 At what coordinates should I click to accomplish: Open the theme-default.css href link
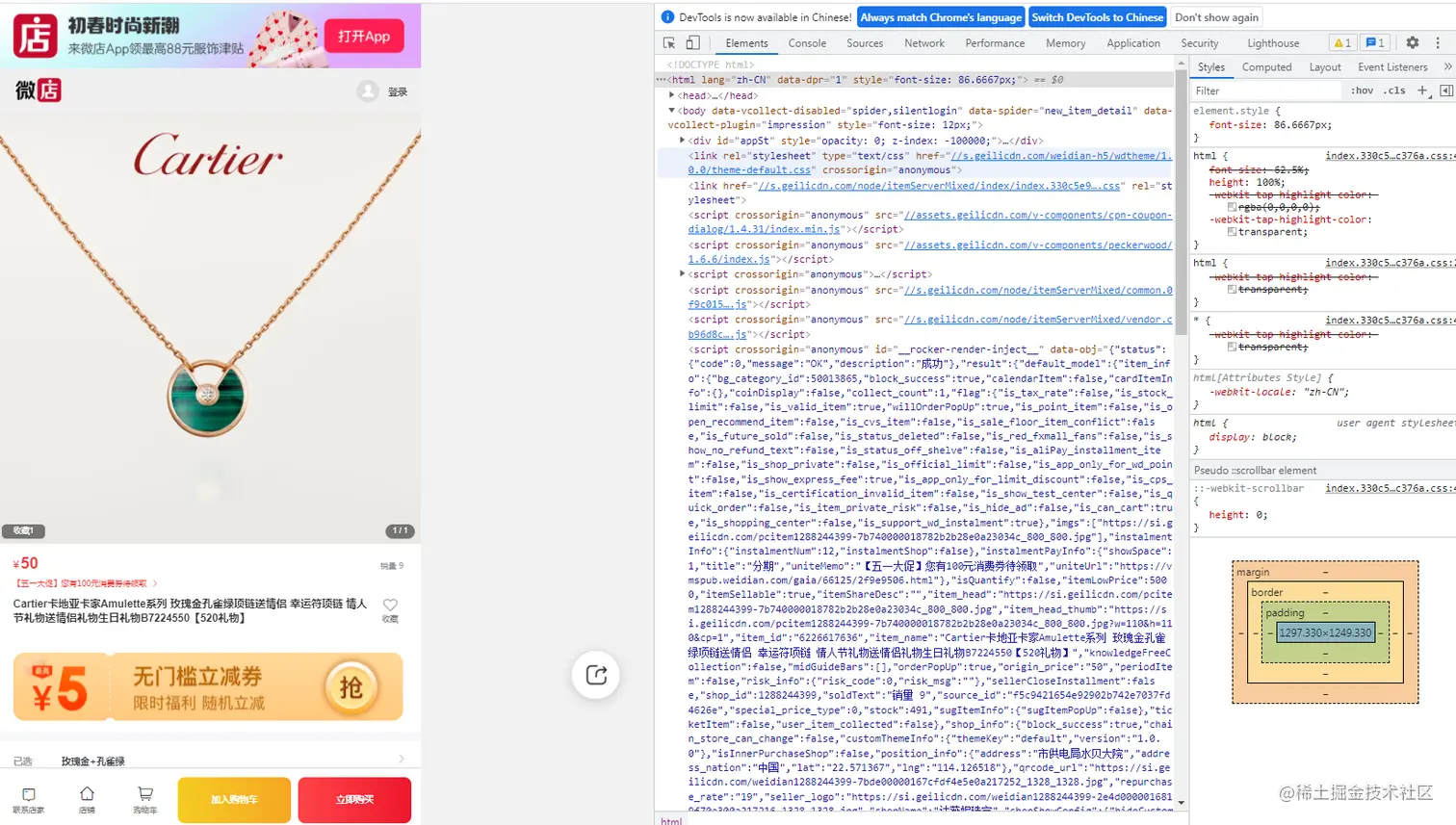click(929, 163)
